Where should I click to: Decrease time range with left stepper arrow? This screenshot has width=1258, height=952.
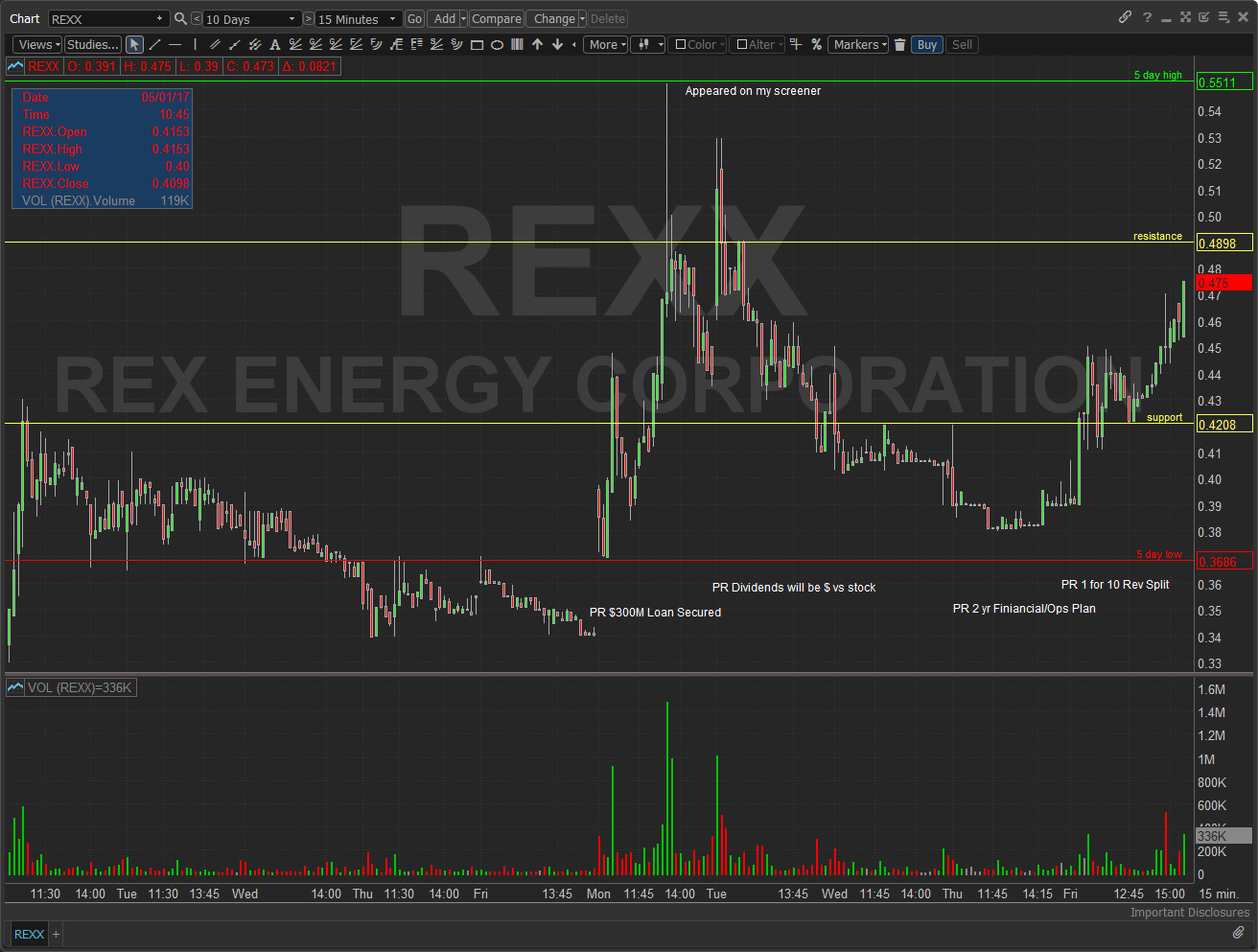point(196,19)
